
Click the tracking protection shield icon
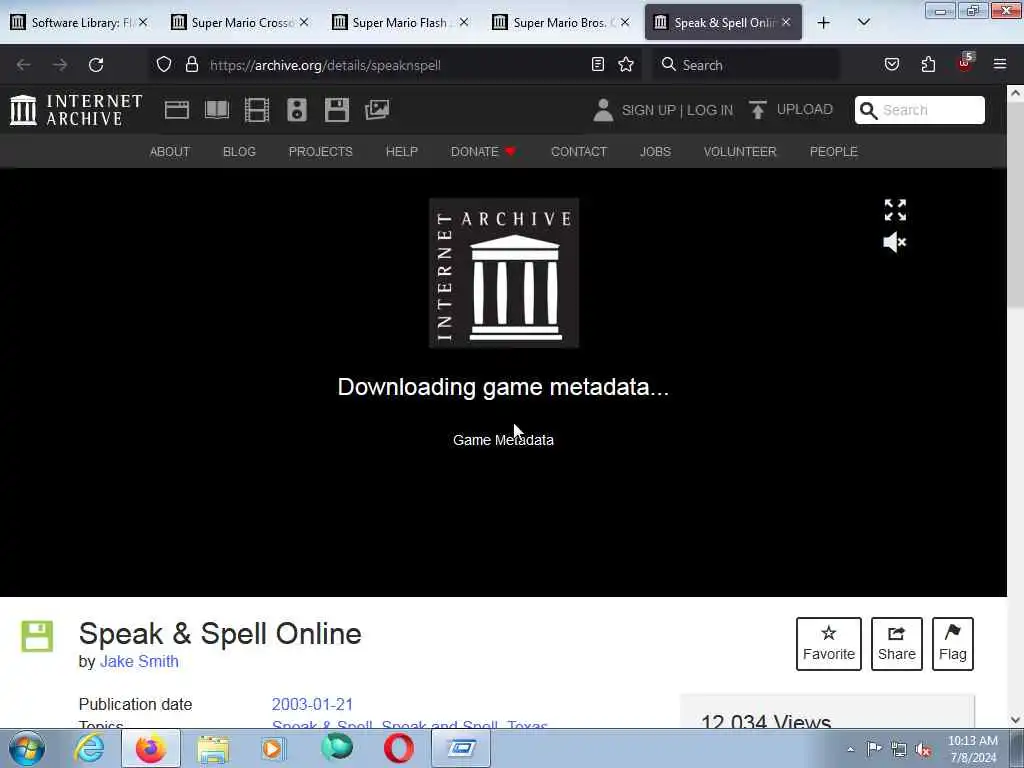(164, 65)
